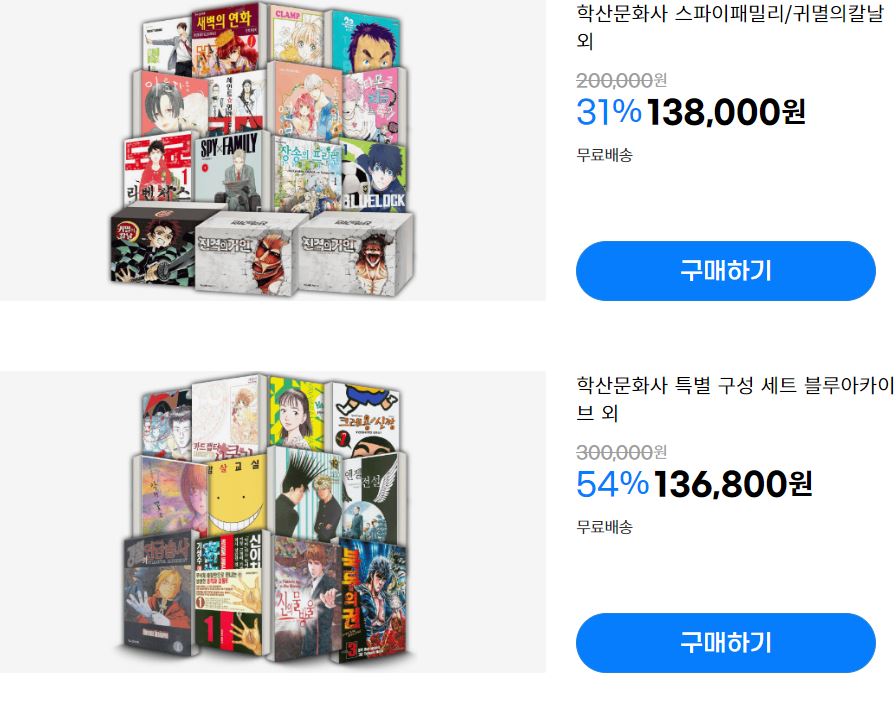
Task: Open the 학산문화사 특별 구성 세트 블루아카이브 title
Action: click(x=735, y=399)
